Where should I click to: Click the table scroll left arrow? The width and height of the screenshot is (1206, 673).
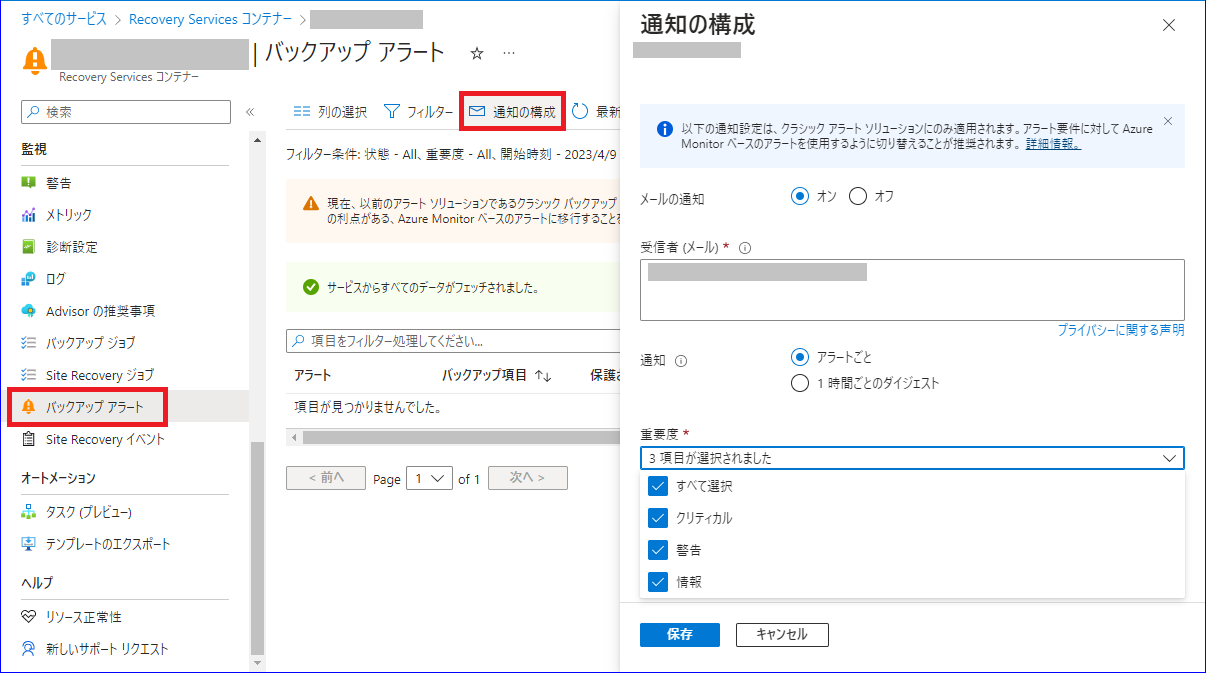pos(293,438)
